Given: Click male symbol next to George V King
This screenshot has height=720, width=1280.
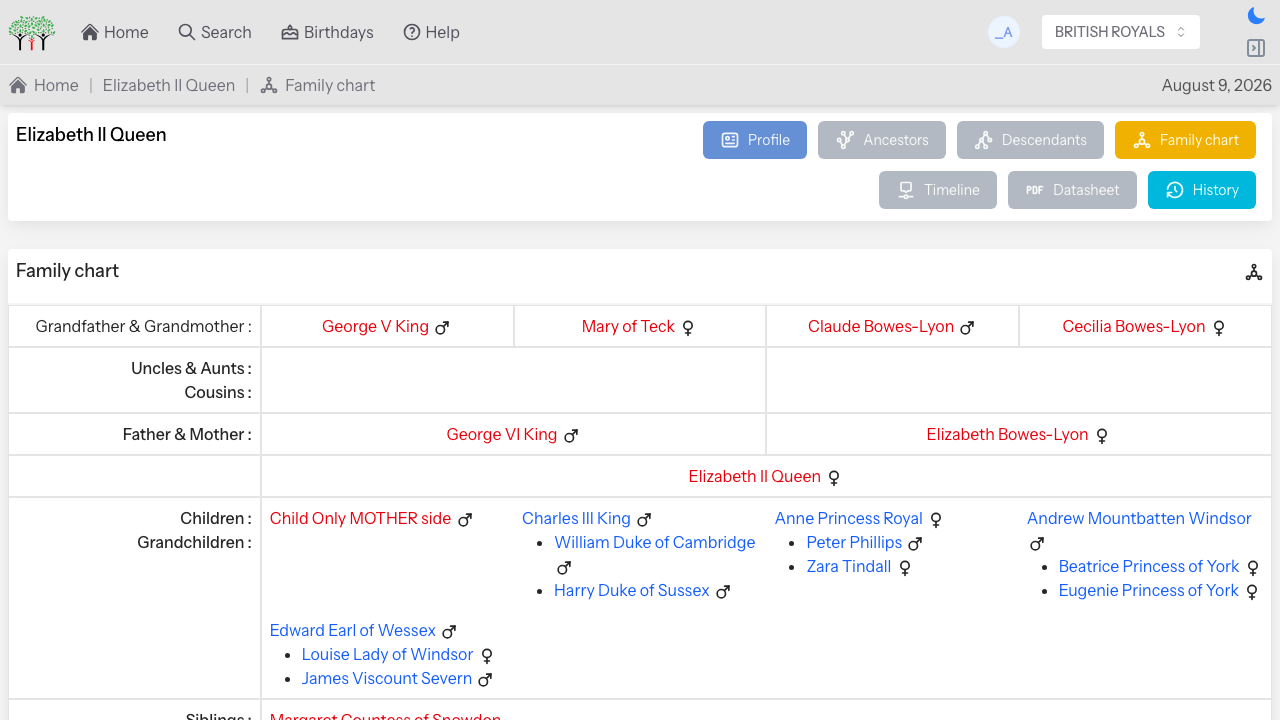Looking at the screenshot, I should point(442,327).
